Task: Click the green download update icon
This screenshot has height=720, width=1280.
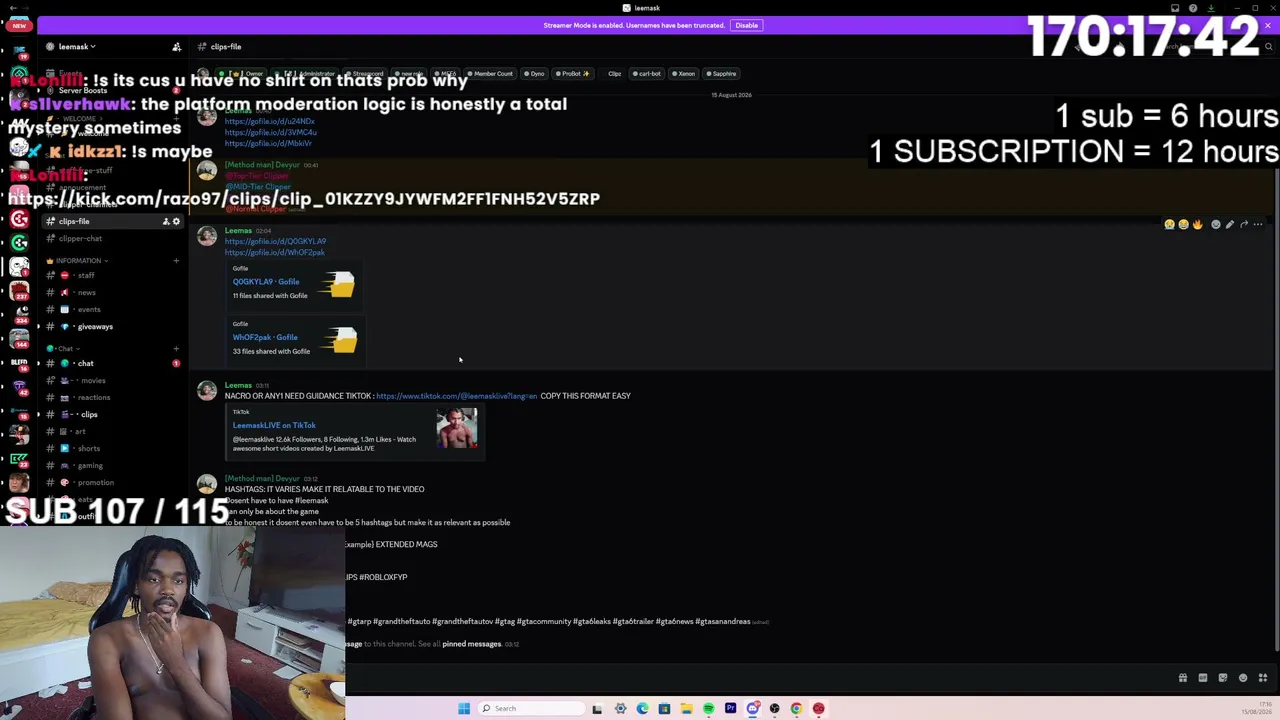Action: (1211, 8)
